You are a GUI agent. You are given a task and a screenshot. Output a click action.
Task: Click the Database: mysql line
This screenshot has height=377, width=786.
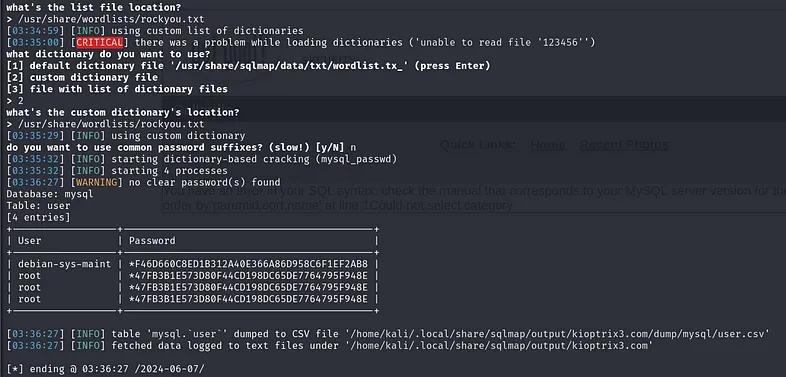(50, 194)
